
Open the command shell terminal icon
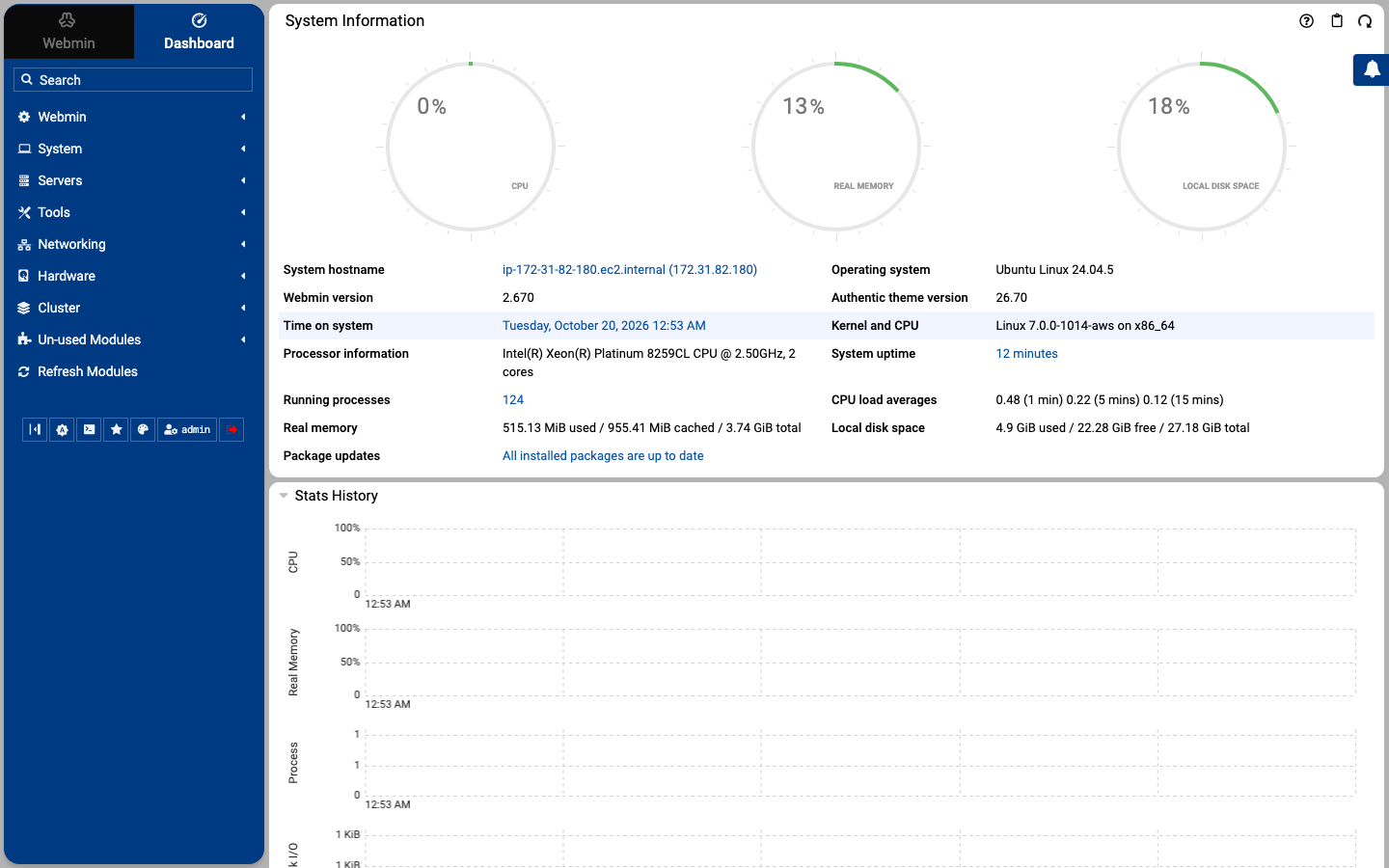tap(89, 430)
